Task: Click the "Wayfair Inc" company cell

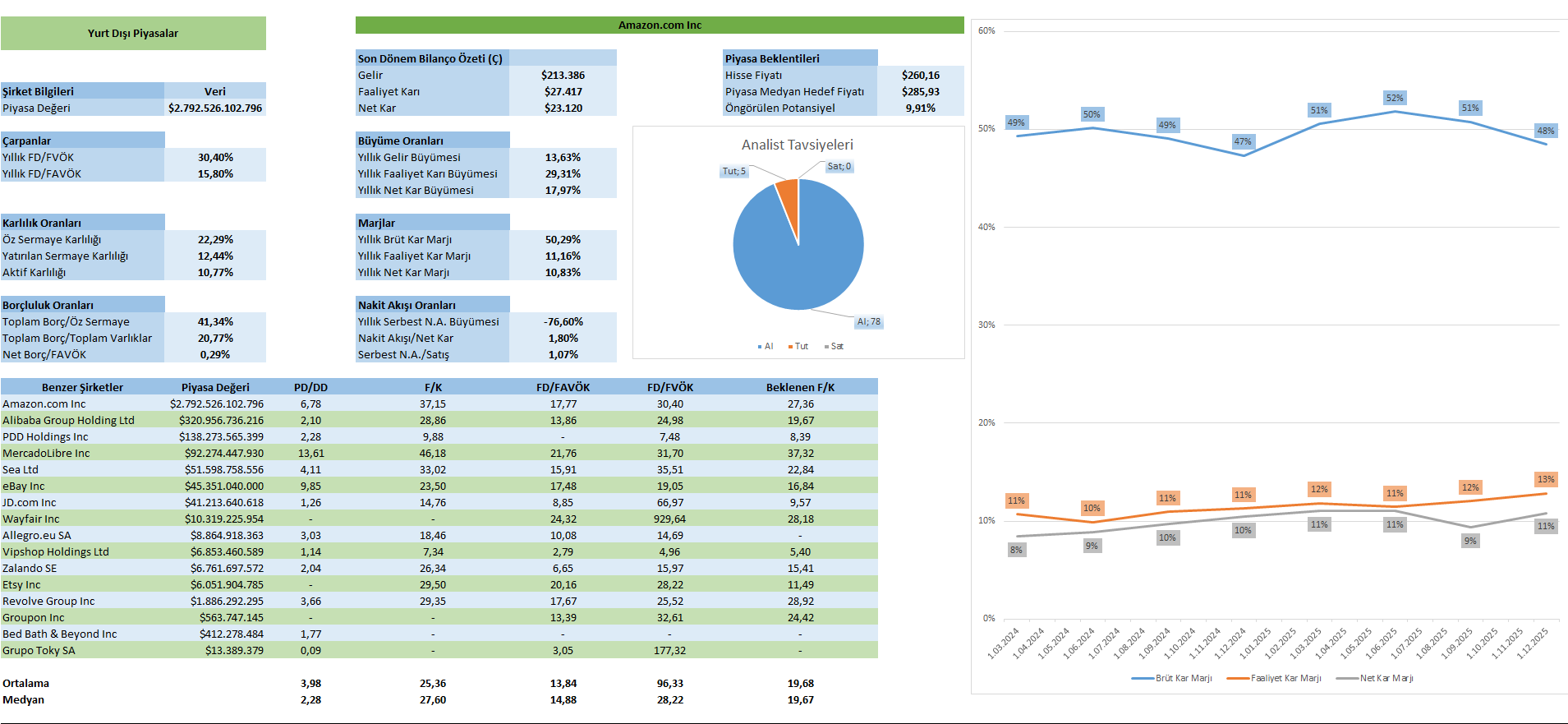Action: pos(31,519)
